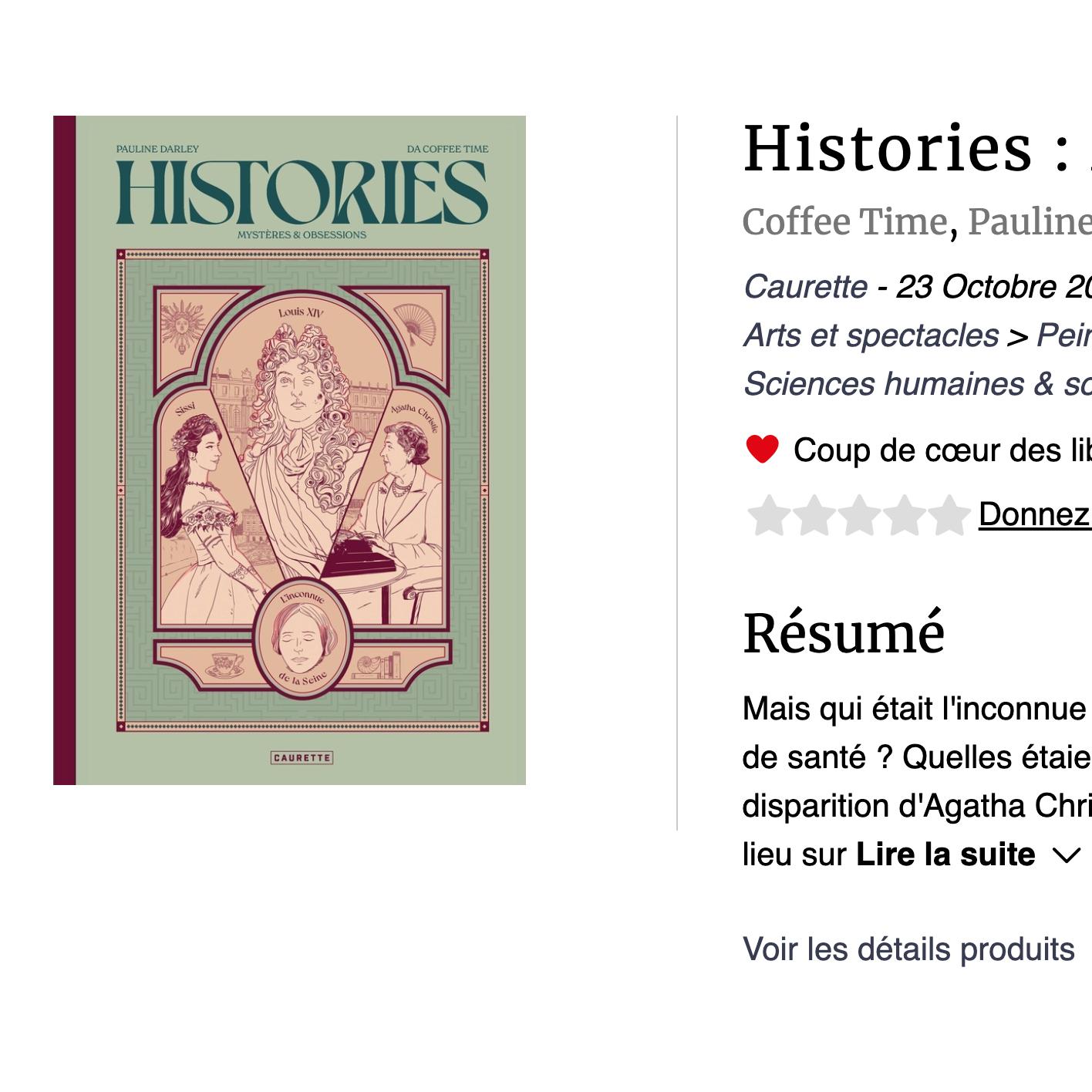1092x1092 pixels.
Task: Toggle the Coup de cœur des libraires favorite
Action: pos(762,450)
